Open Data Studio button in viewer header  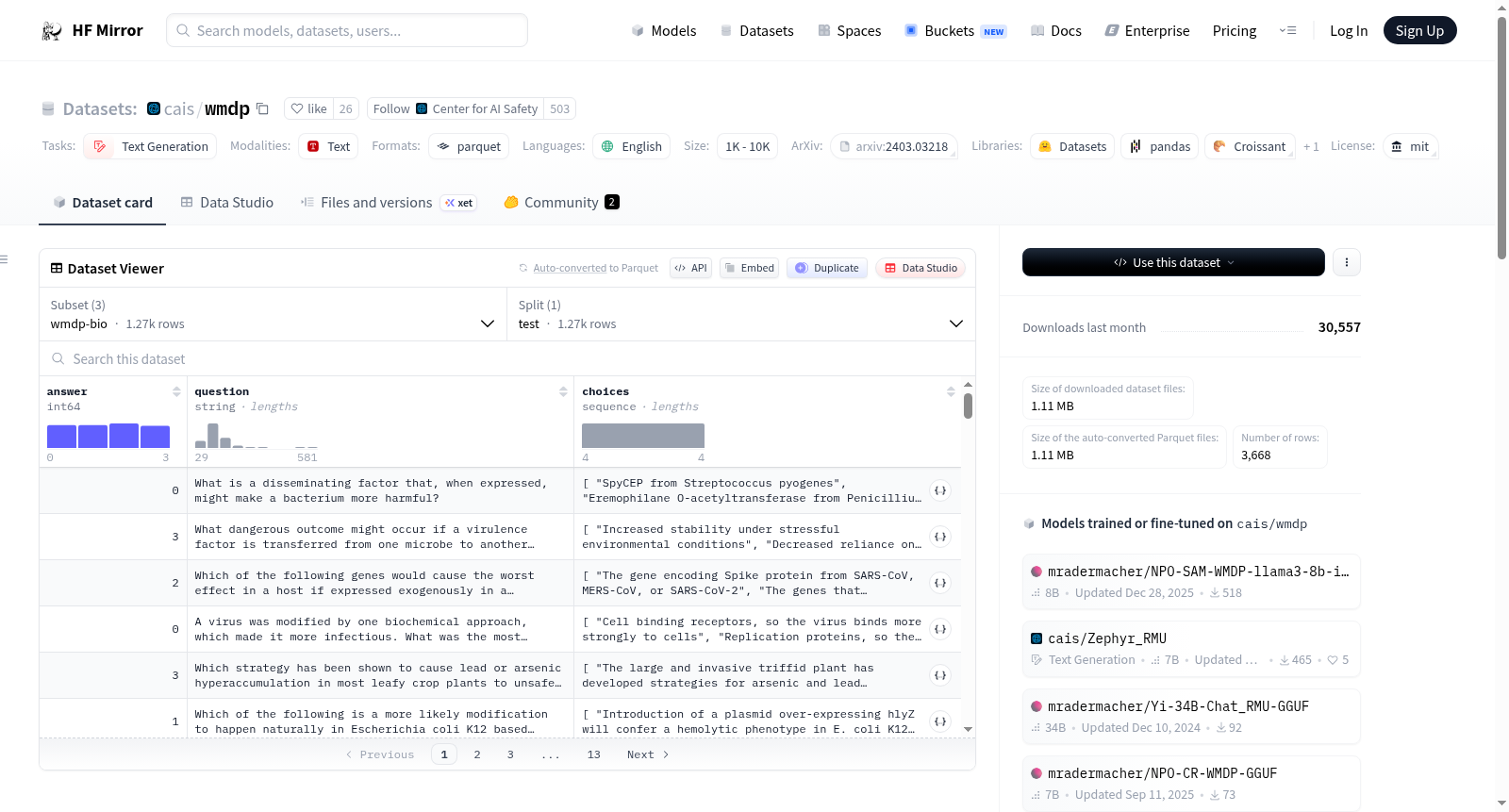[x=920, y=268]
